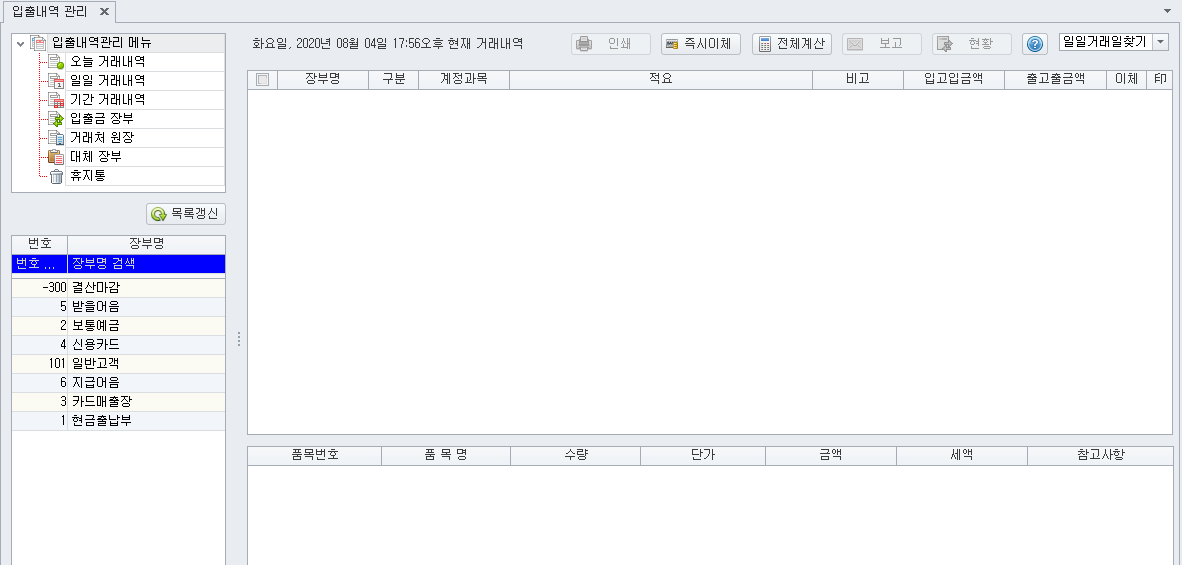This screenshot has height=565, width=1182.
Task: Click the 거래처 원장 icon
Action: click(56, 138)
